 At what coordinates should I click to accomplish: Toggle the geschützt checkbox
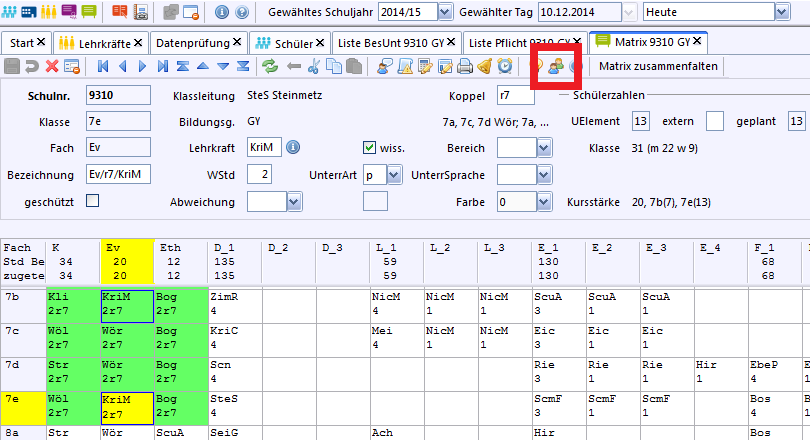click(x=92, y=201)
